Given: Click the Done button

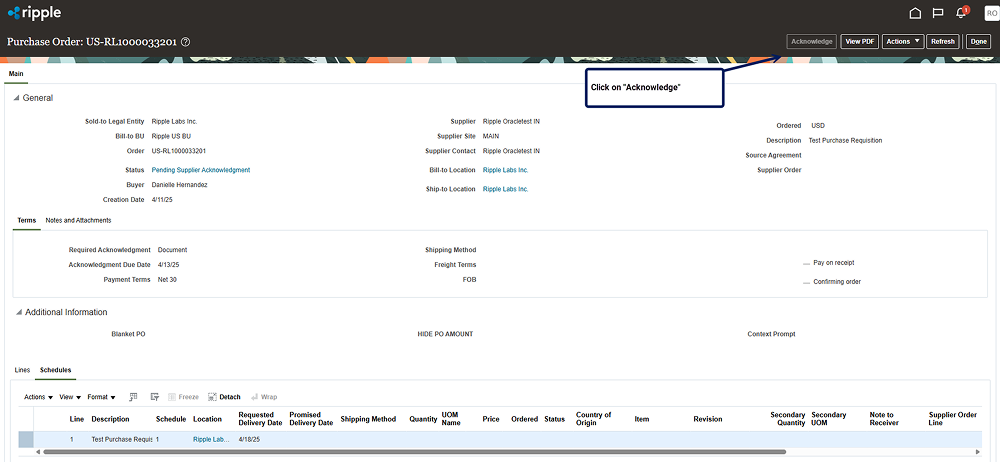Looking at the screenshot, I should (978, 41).
